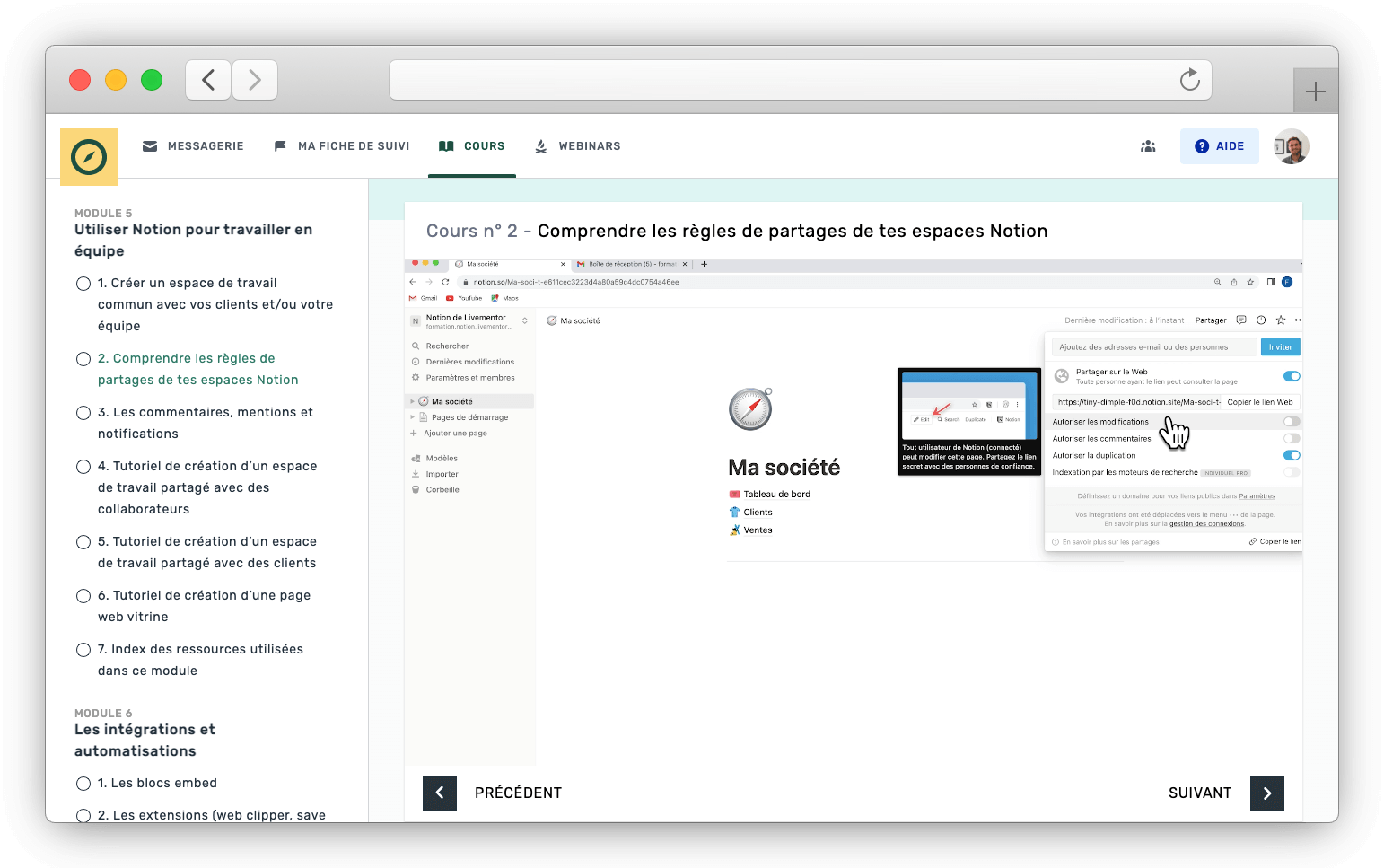The width and height of the screenshot is (1384, 868).
Task: Click the previous lesson arrow icon
Action: click(x=440, y=793)
